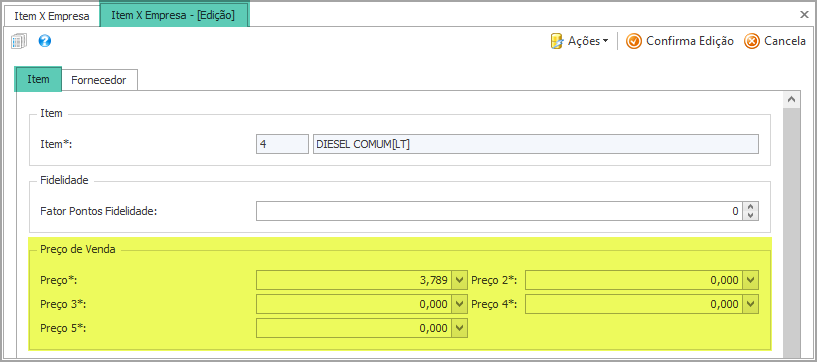The image size is (817, 362).
Task: Click the Fator Pontos Fidelidade label
Action: click(98, 211)
